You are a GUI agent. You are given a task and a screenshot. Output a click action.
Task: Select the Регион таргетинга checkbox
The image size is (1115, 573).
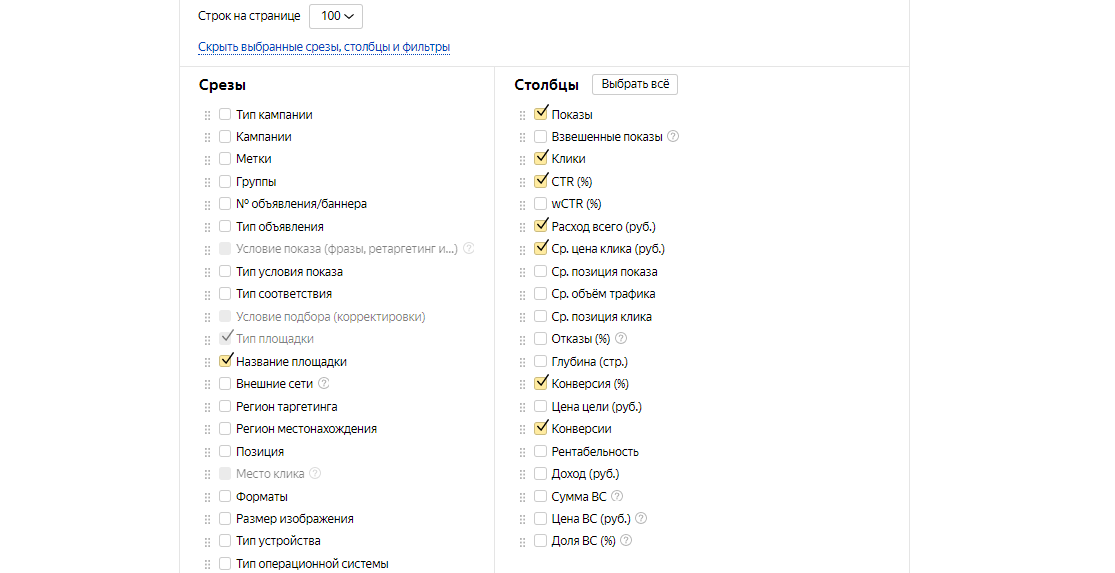point(225,407)
